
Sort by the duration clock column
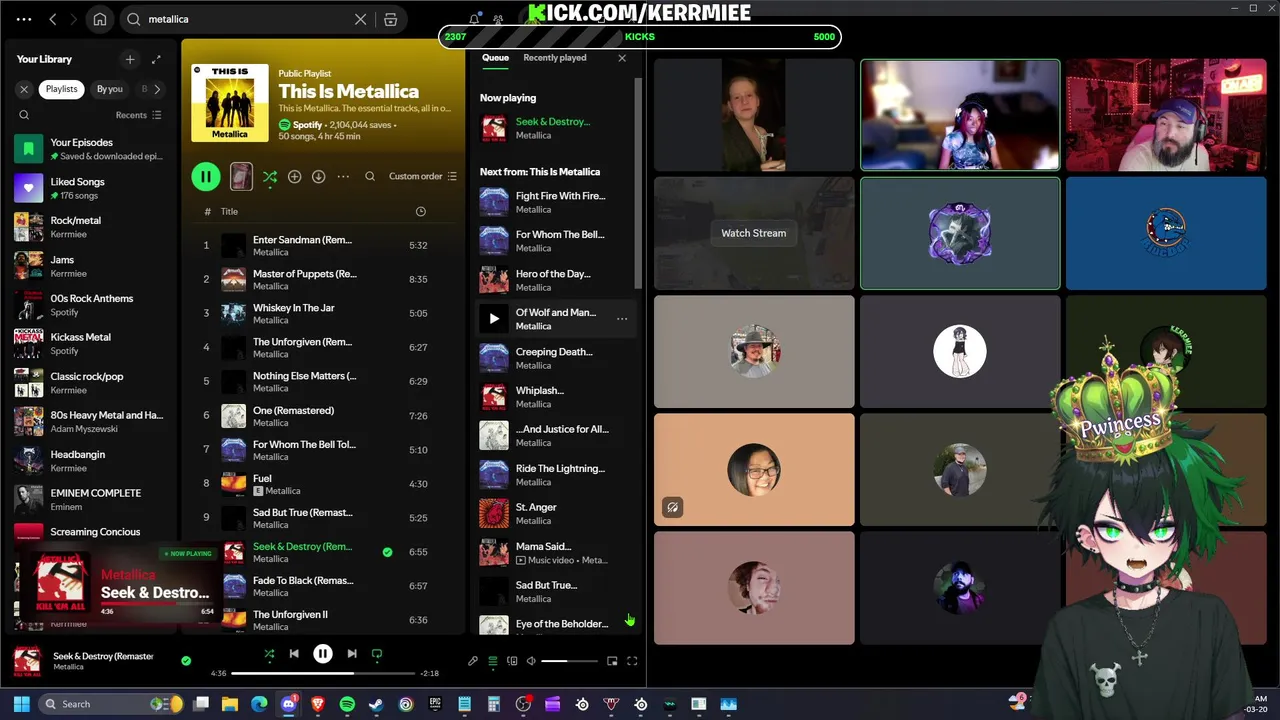420,212
